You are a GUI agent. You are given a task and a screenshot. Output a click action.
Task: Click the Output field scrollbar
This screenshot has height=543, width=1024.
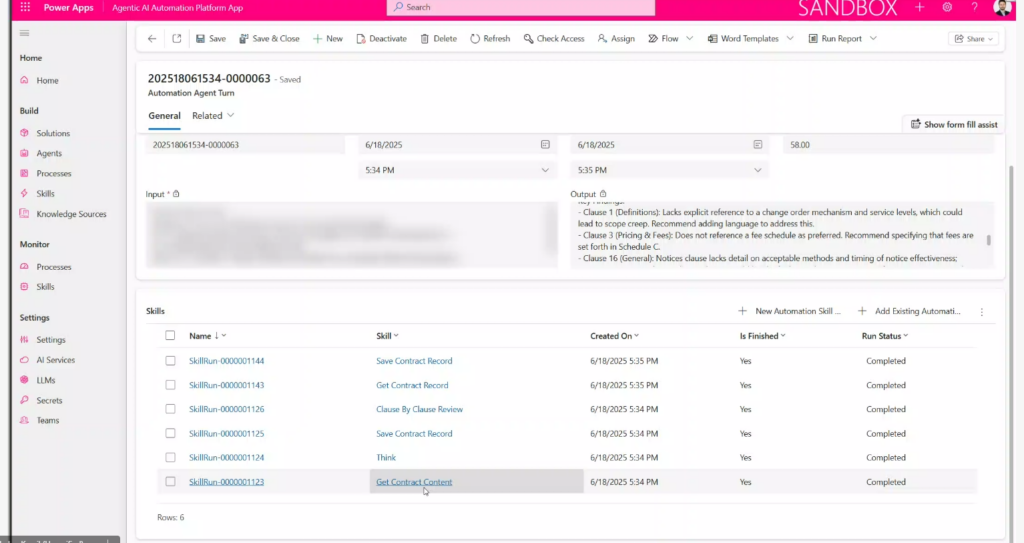[989, 240]
